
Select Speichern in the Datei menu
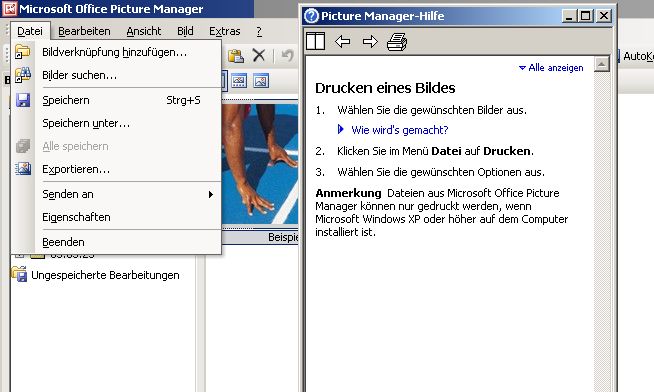[117, 100]
